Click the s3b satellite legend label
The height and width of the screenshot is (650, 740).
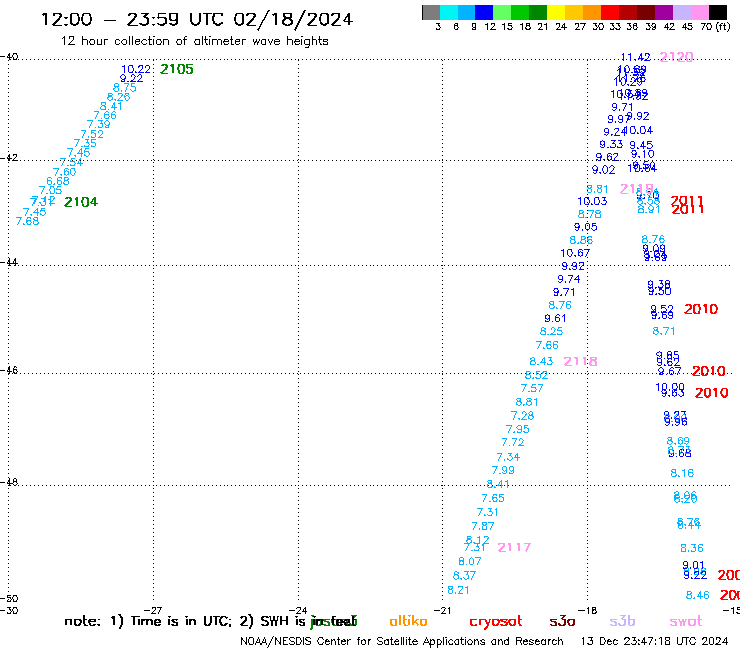(622, 621)
